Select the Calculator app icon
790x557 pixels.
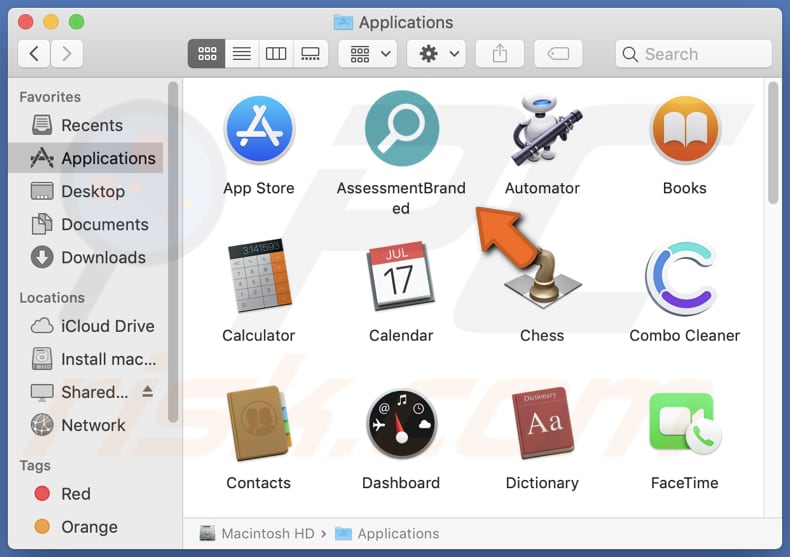coord(259,275)
